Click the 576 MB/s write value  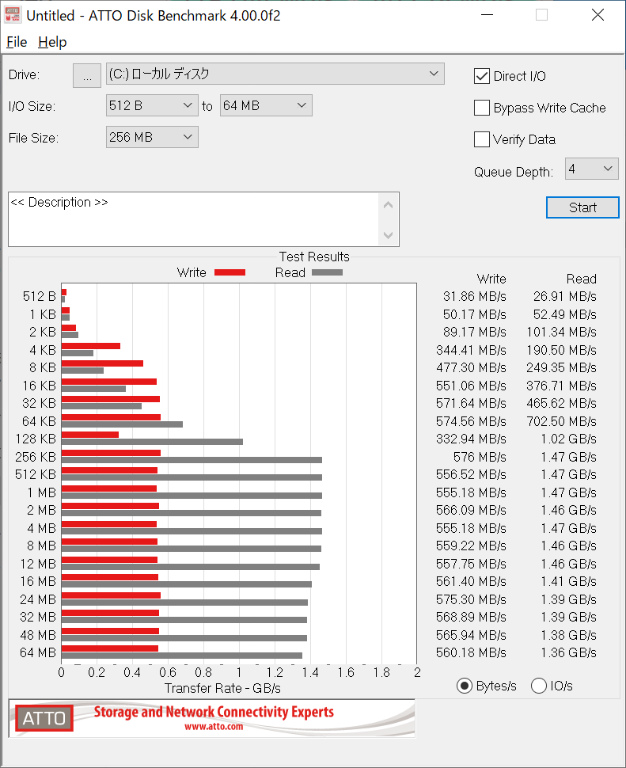point(480,457)
